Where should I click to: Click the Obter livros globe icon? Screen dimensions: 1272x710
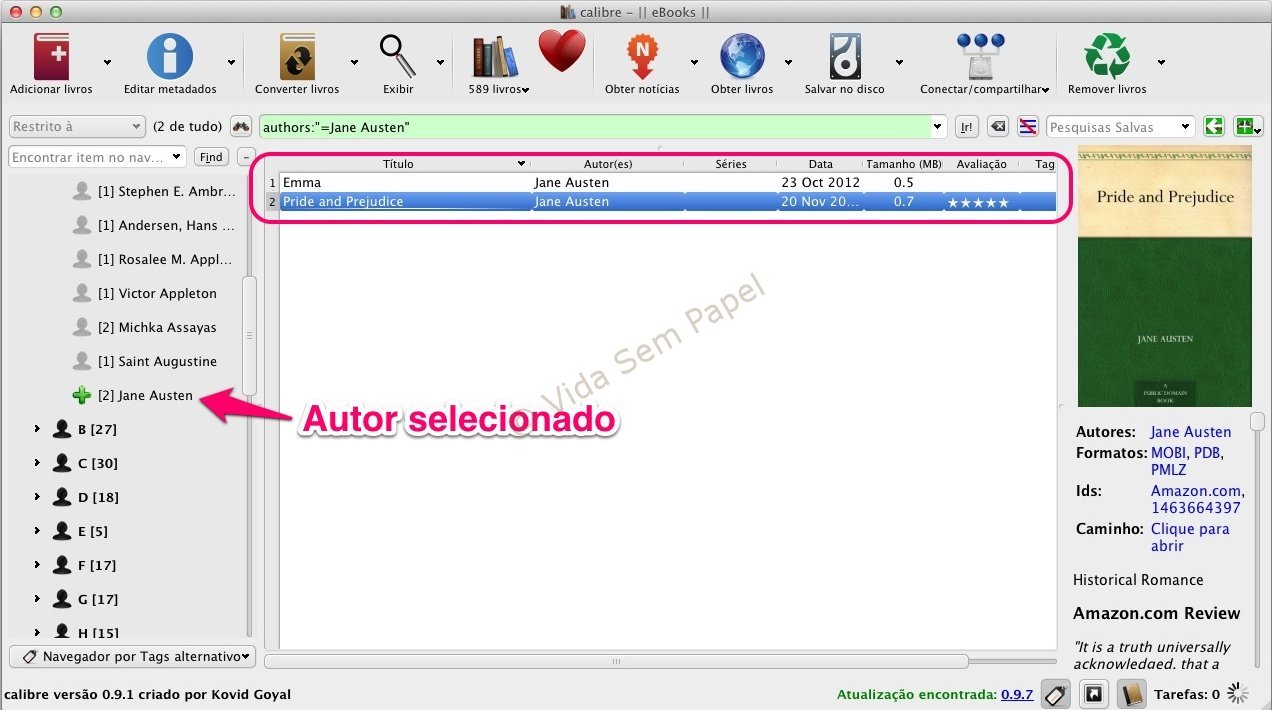point(742,56)
